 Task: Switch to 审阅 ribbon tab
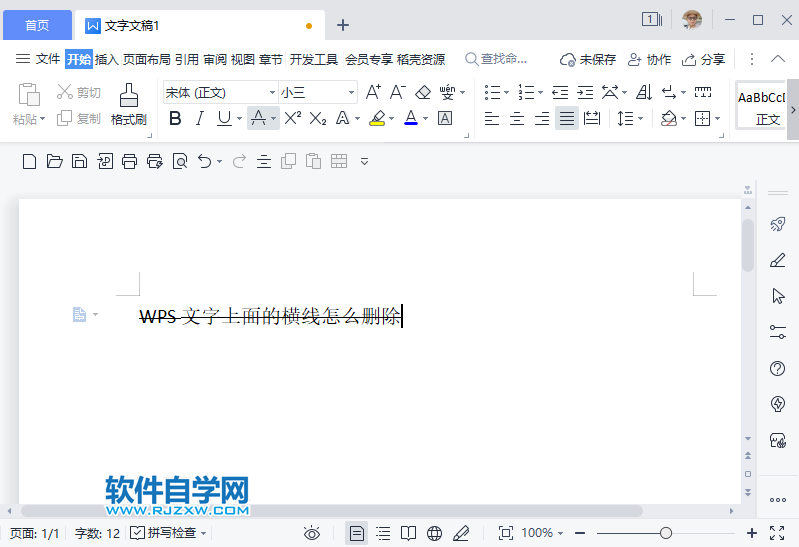[x=215, y=59]
